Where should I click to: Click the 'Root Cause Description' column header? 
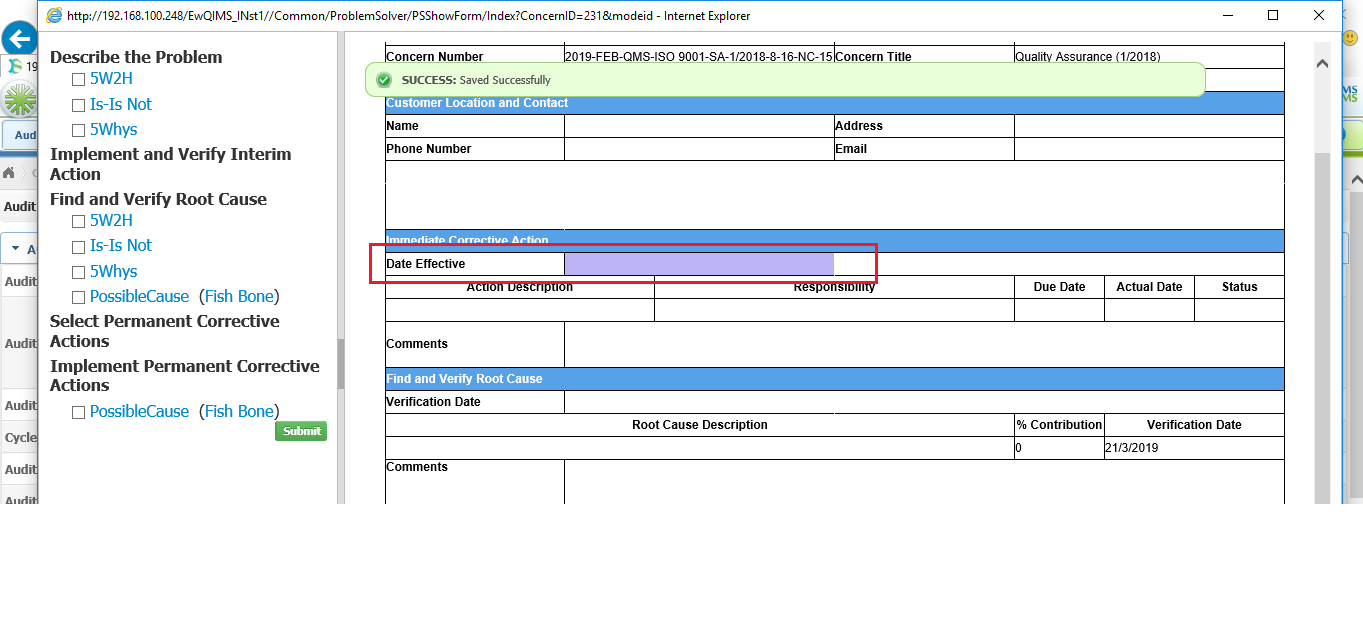[700, 425]
